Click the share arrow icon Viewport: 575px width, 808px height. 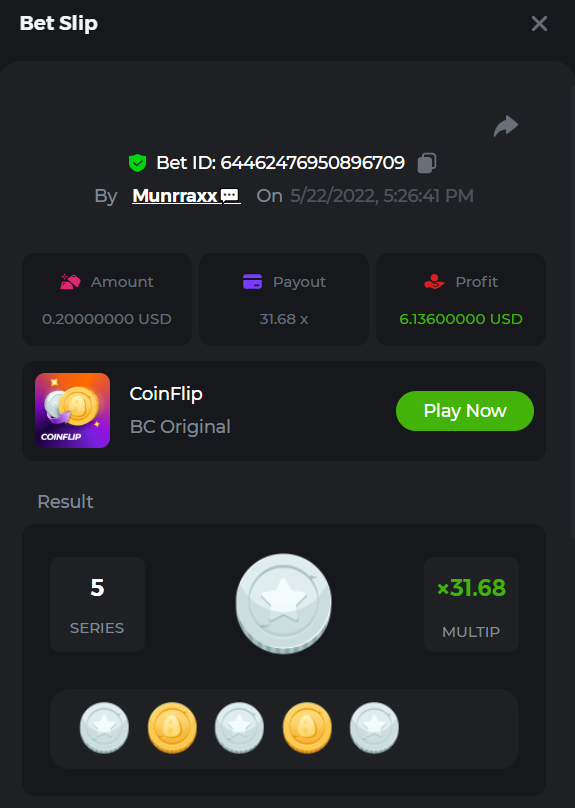click(506, 126)
